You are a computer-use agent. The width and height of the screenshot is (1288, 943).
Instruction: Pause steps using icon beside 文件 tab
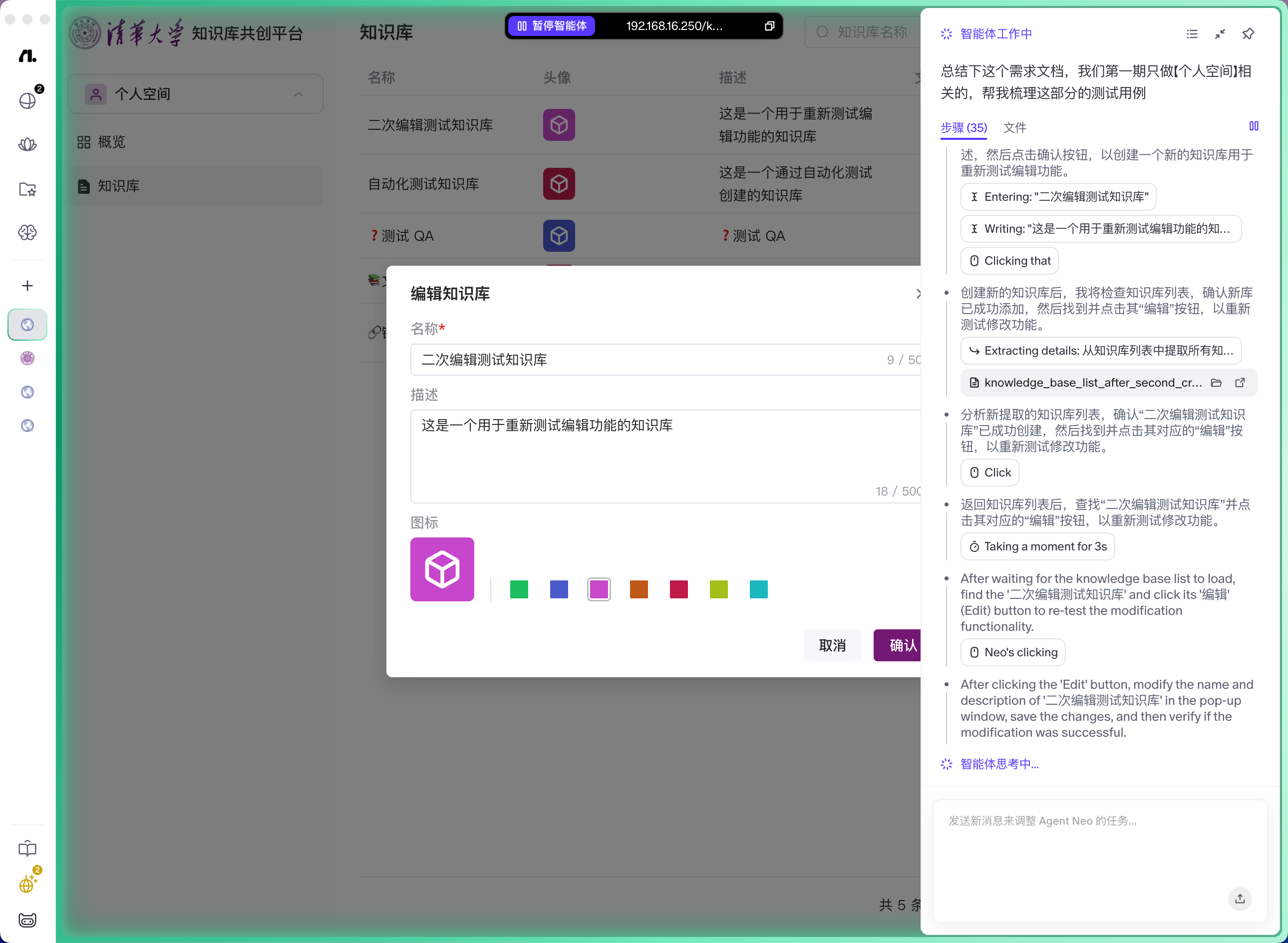1254,126
